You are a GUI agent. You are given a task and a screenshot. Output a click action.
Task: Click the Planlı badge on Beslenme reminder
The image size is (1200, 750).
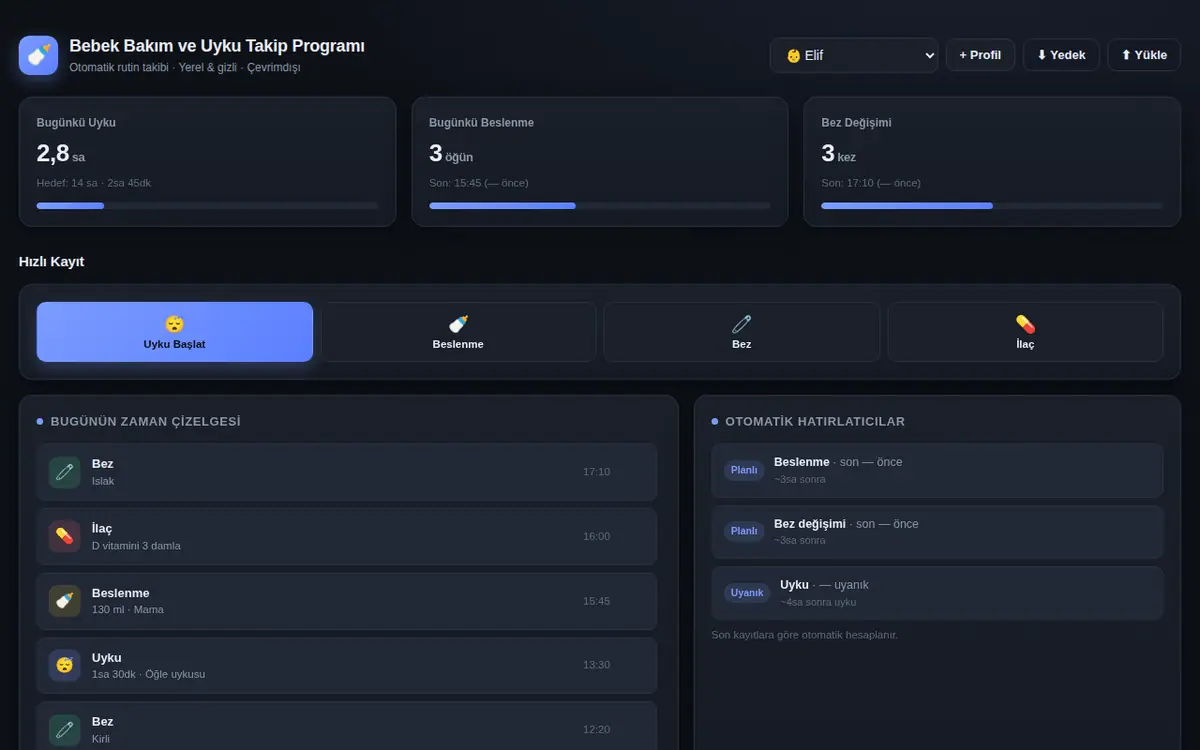pos(744,470)
